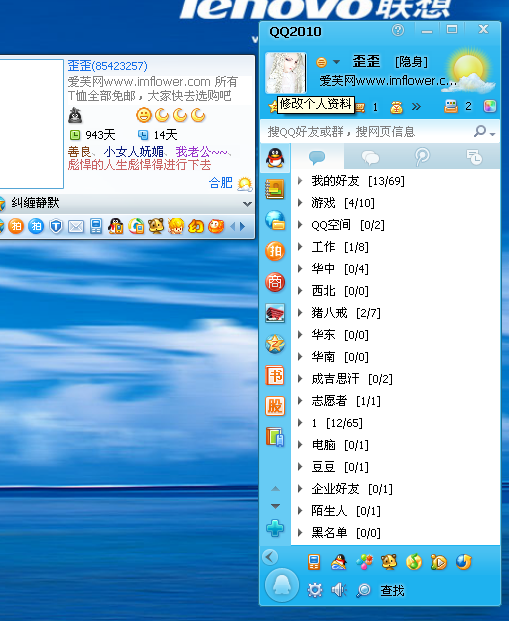Click the blue 拍 icon in contact card
Viewport: 509px width, 621px height.
coord(36,226)
